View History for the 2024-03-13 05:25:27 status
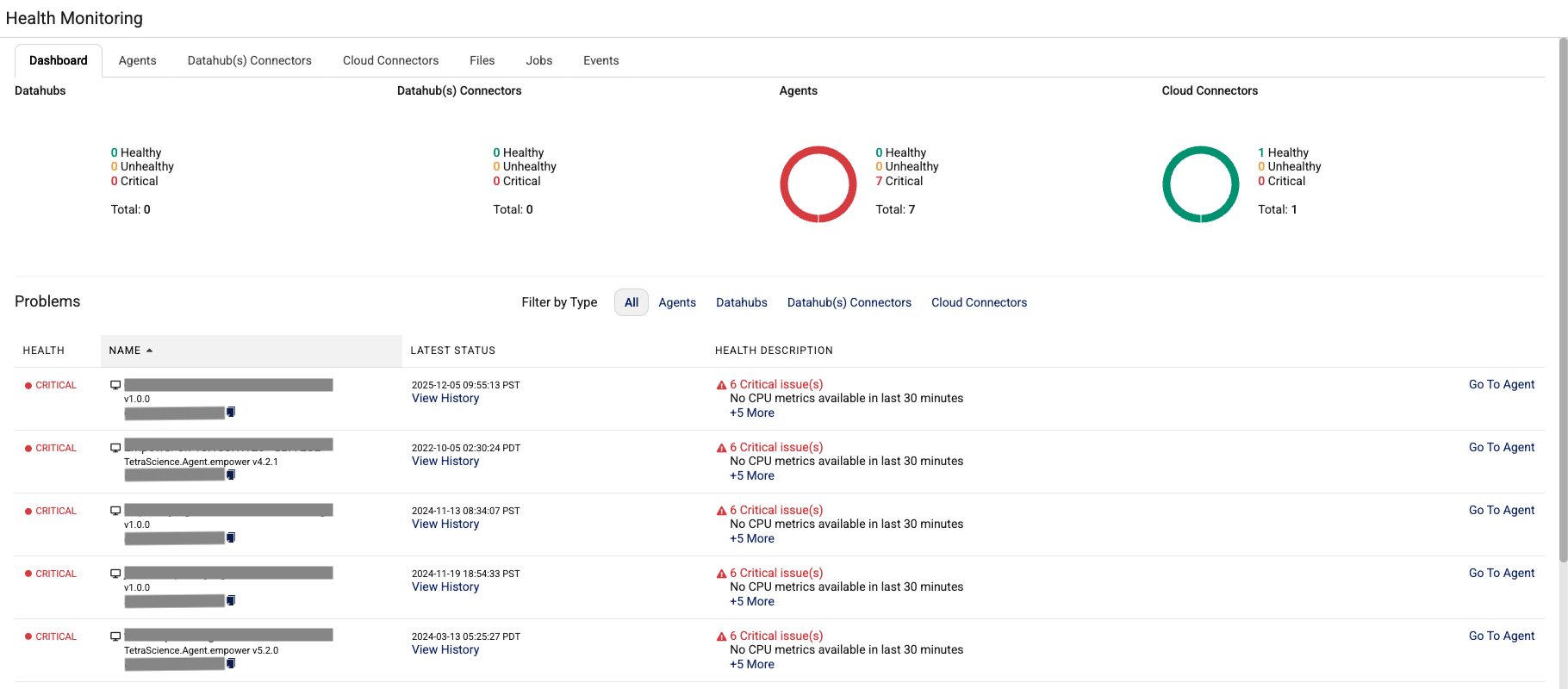1568x689 pixels. pyautogui.click(x=445, y=649)
